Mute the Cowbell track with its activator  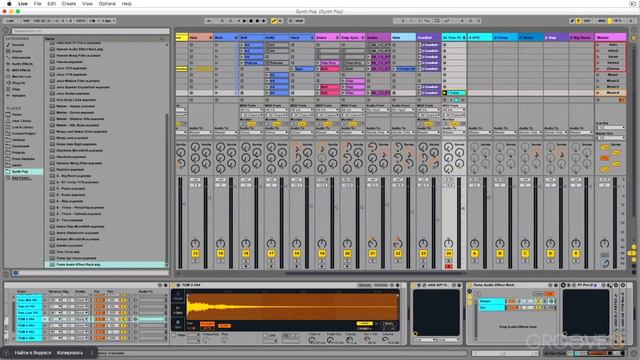423,253
